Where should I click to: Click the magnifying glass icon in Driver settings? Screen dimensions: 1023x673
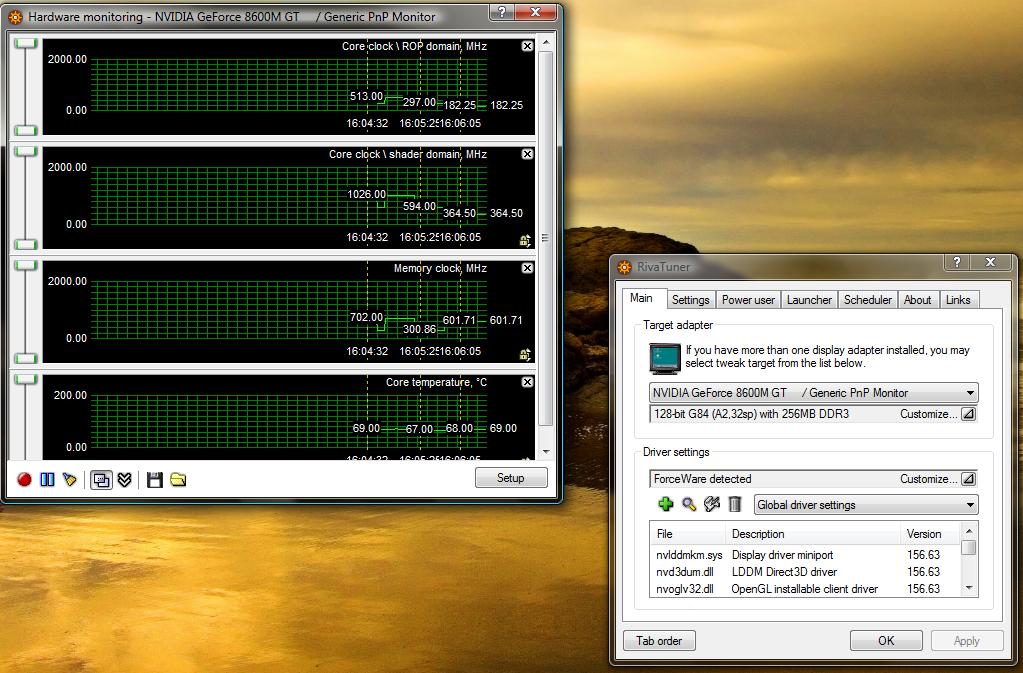(x=689, y=504)
